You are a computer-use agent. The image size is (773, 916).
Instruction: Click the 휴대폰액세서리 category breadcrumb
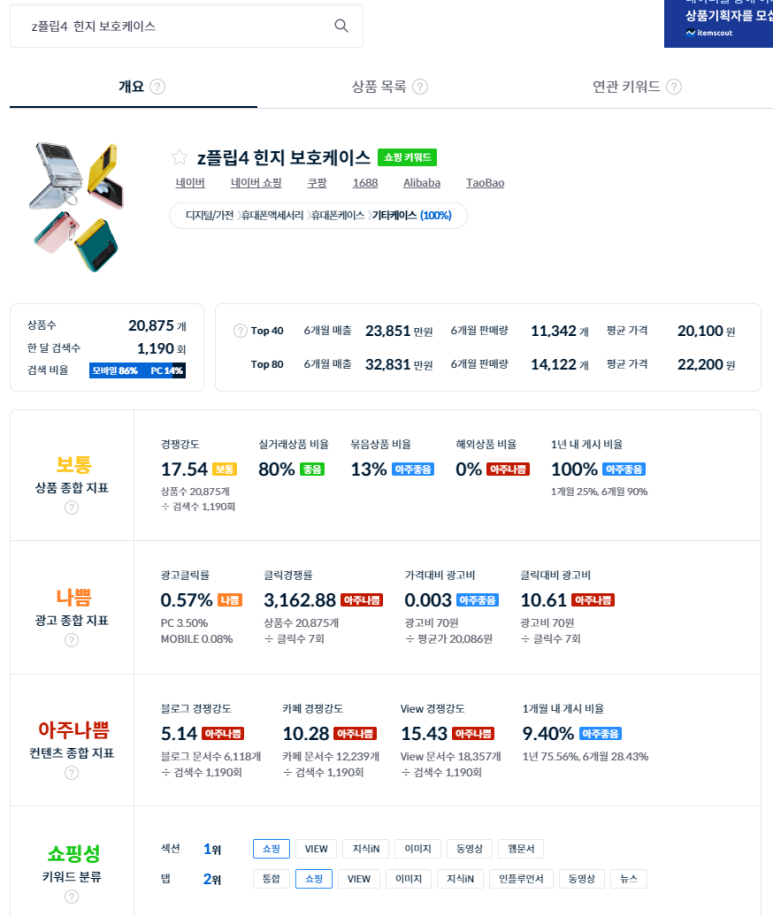pyautogui.click(x=272, y=216)
